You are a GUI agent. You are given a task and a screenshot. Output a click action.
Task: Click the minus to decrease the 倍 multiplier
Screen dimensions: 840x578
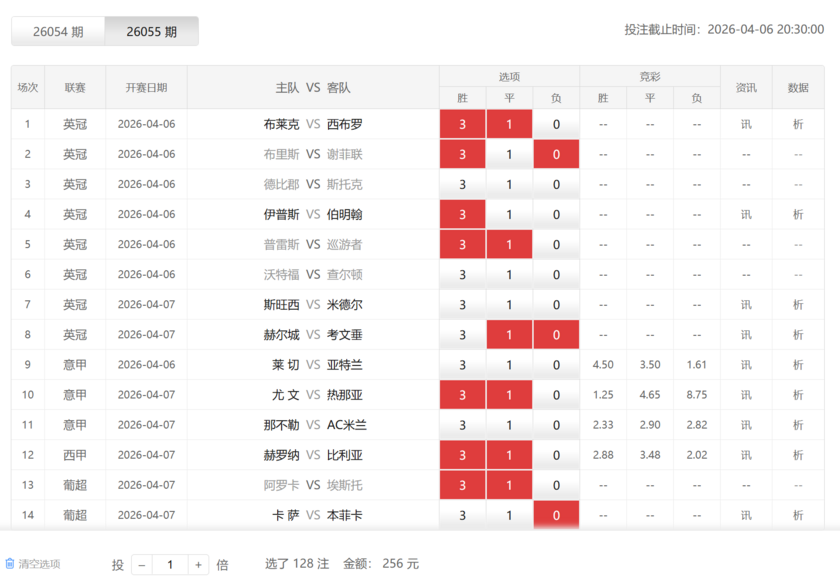point(142,562)
